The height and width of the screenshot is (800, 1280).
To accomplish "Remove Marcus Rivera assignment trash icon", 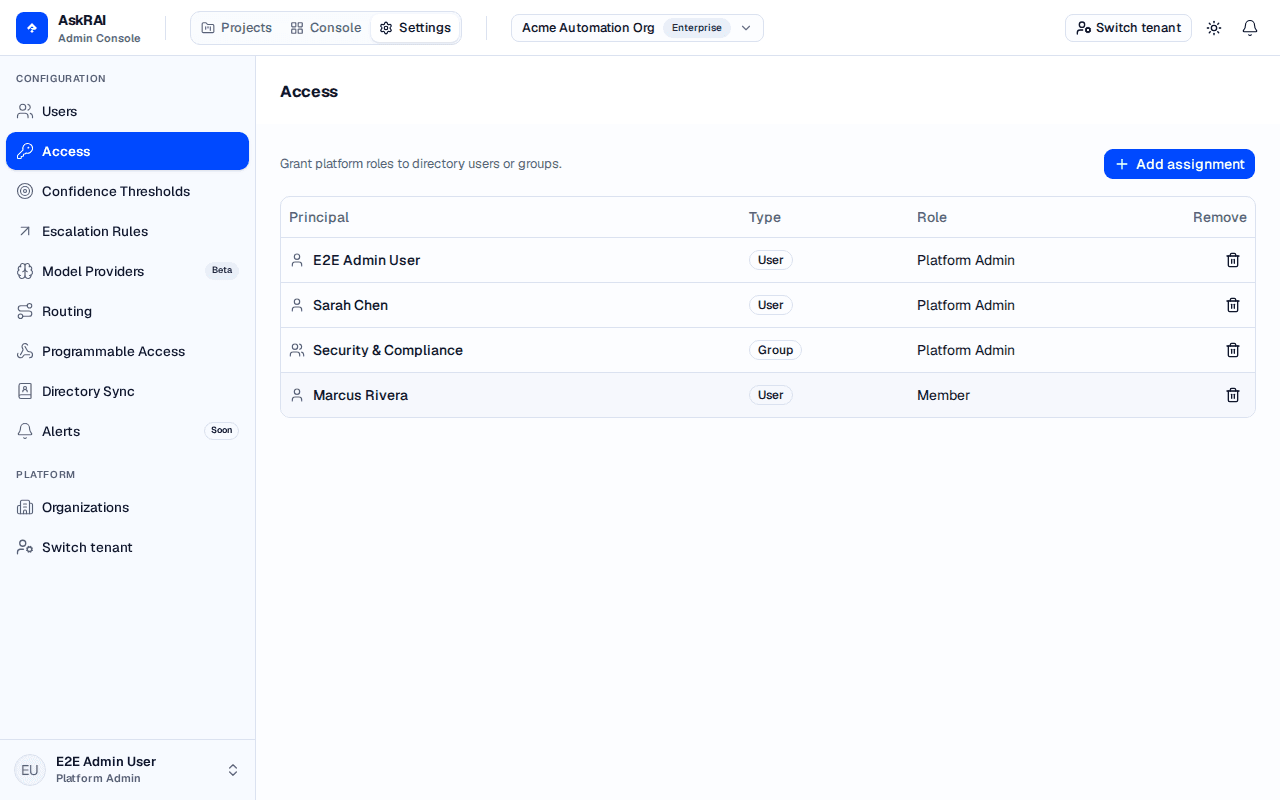I will (x=1233, y=395).
